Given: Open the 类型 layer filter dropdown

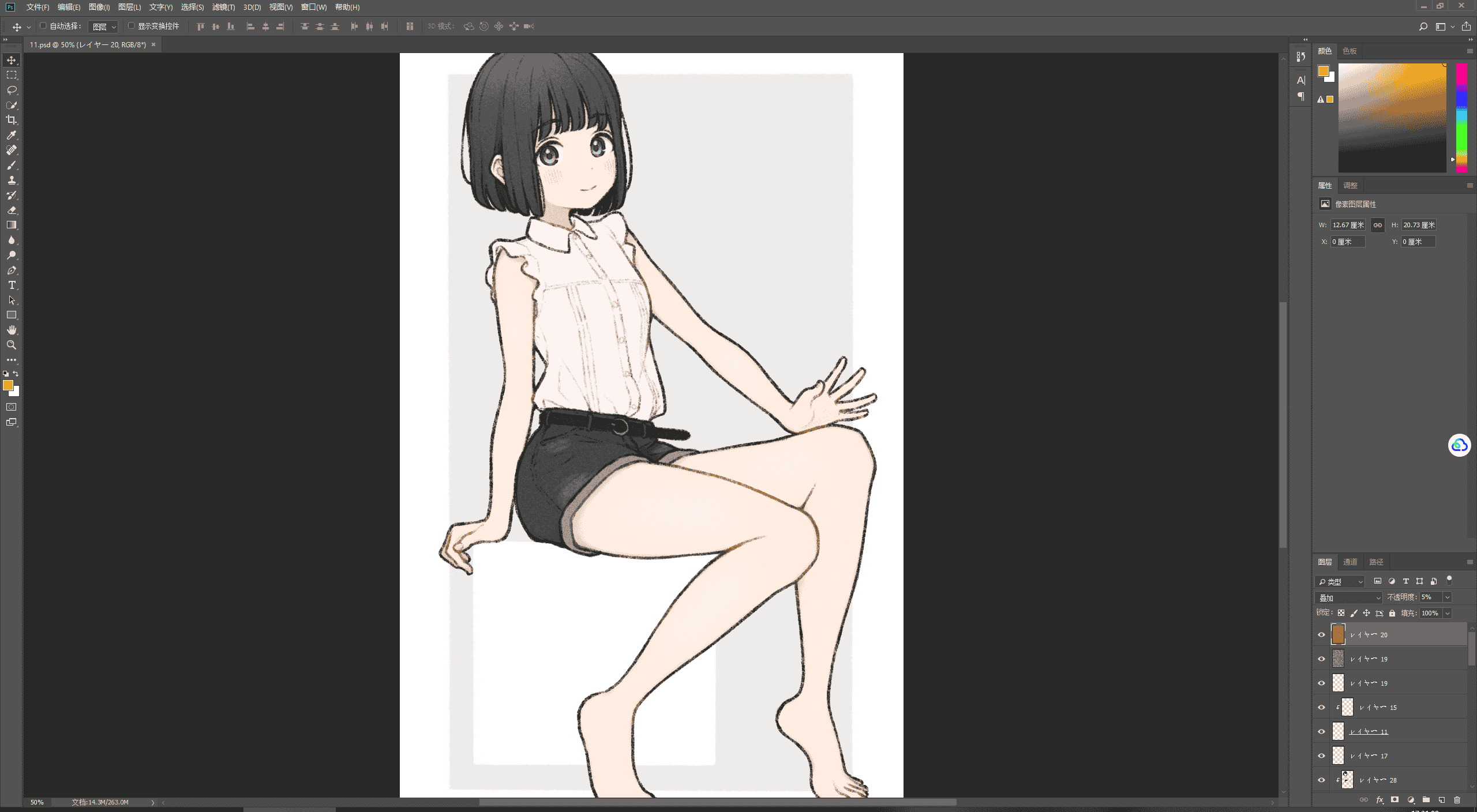Looking at the screenshot, I should tap(1340, 581).
